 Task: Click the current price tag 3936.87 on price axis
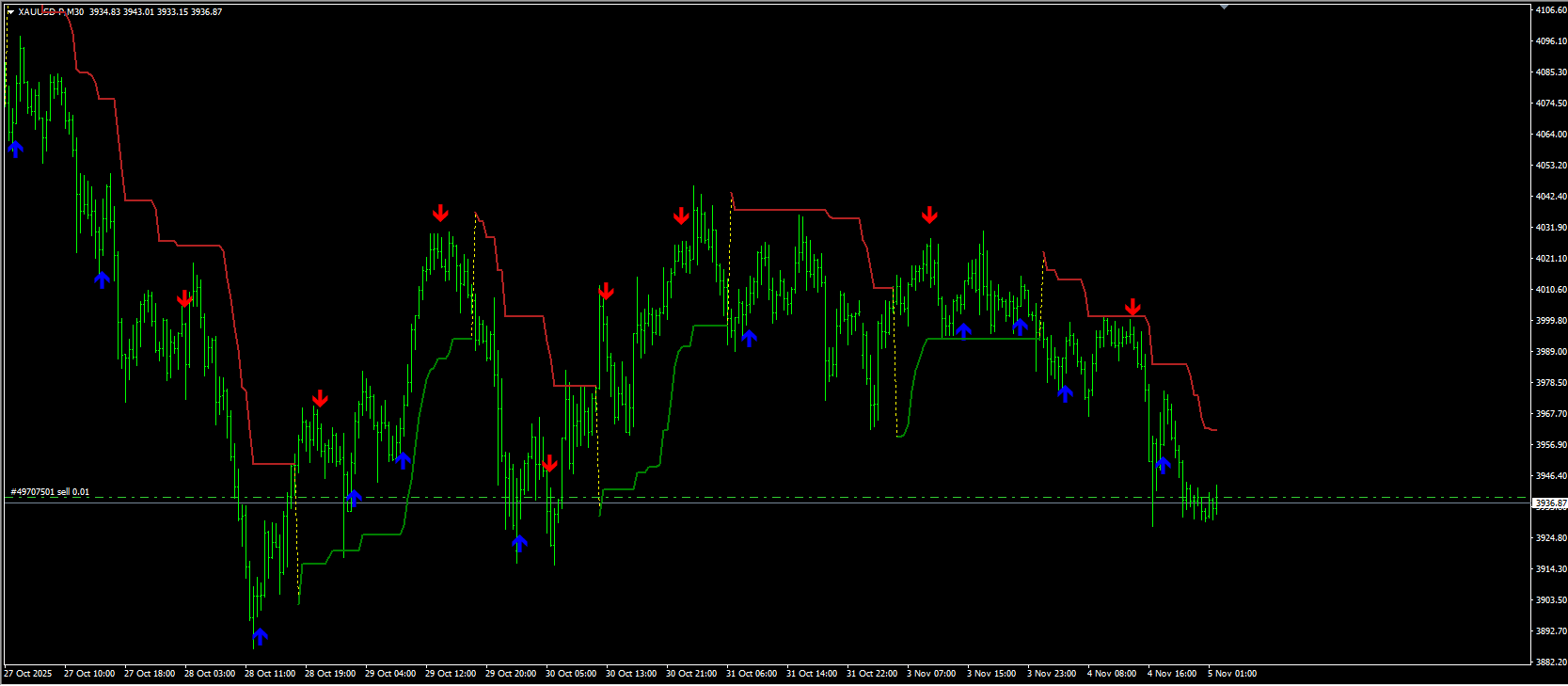pos(1550,503)
